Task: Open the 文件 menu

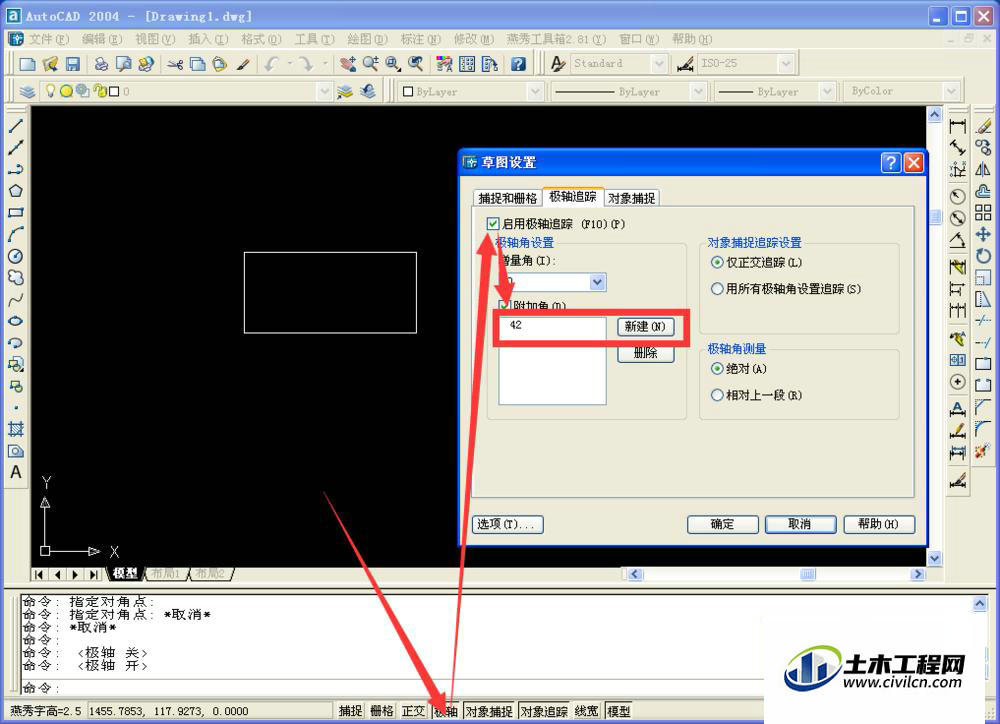Action: click(x=49, y=39)
